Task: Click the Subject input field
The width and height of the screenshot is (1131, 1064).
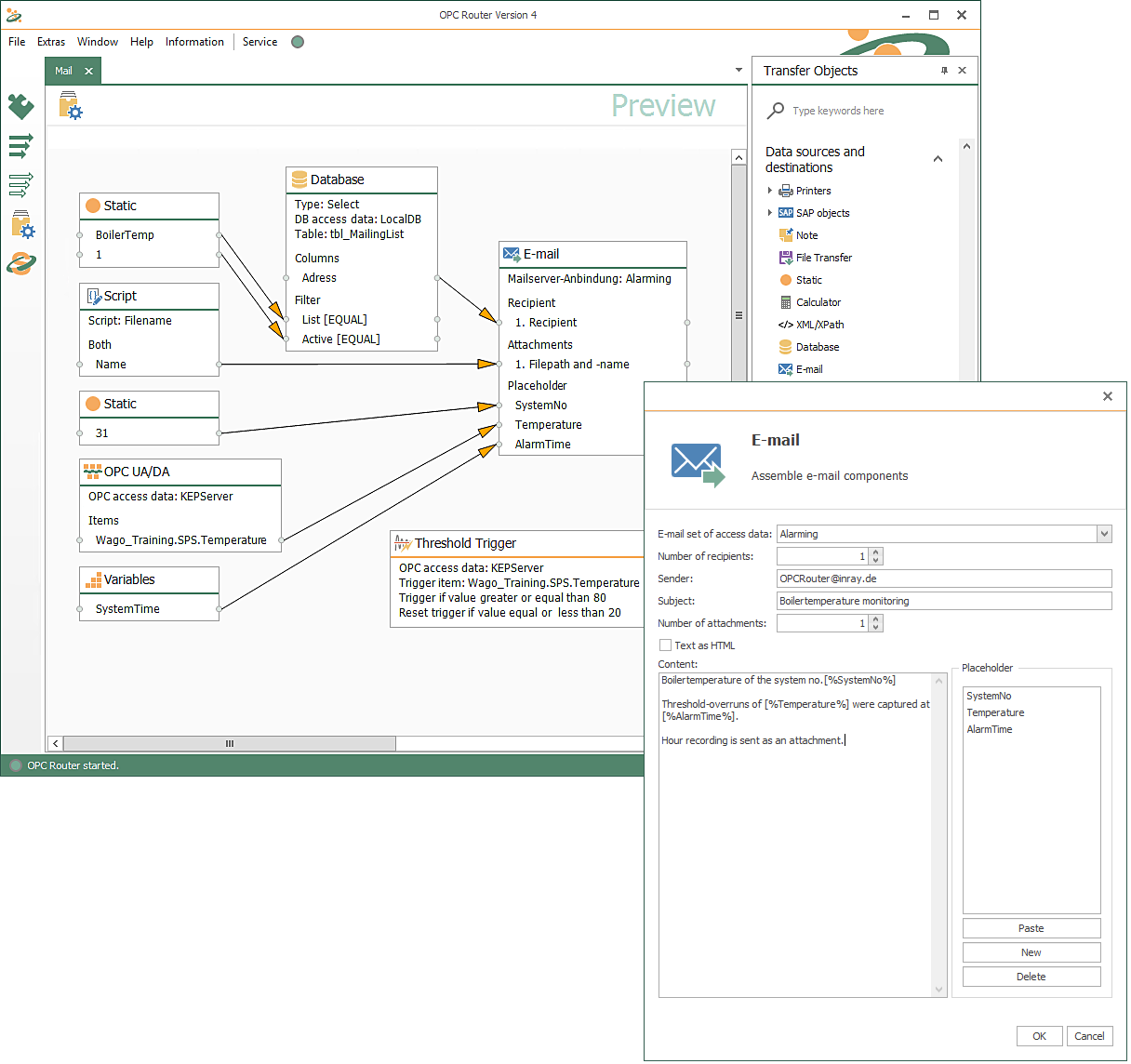Action: [x=943, y=601]
